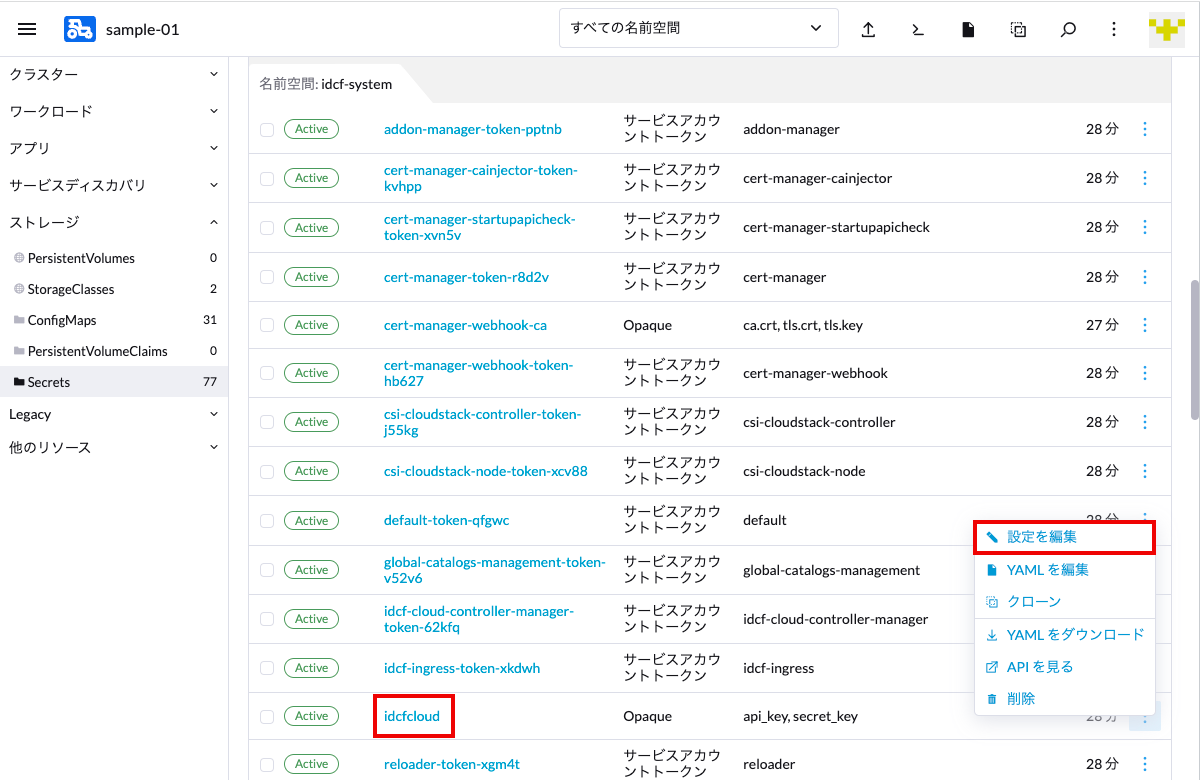Viewport: 1200px width, 780px height.
Task: Select checkbox for cert-manager-token-r8d2v
Action: click(267, 277)
